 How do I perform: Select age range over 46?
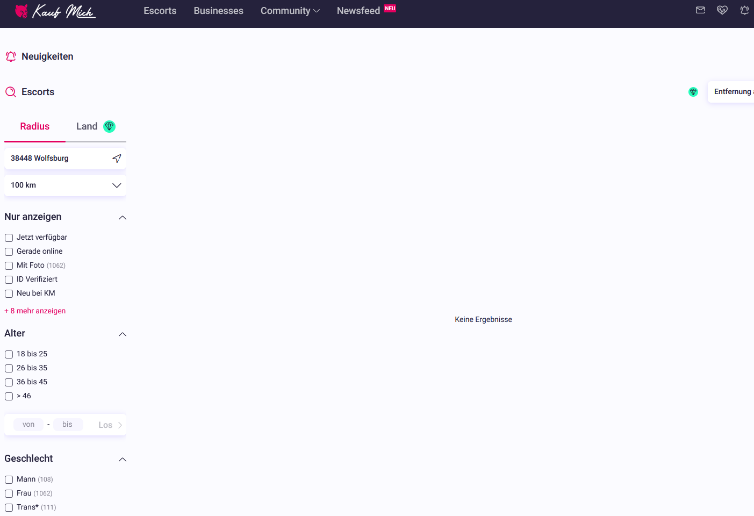pos(9,396)
